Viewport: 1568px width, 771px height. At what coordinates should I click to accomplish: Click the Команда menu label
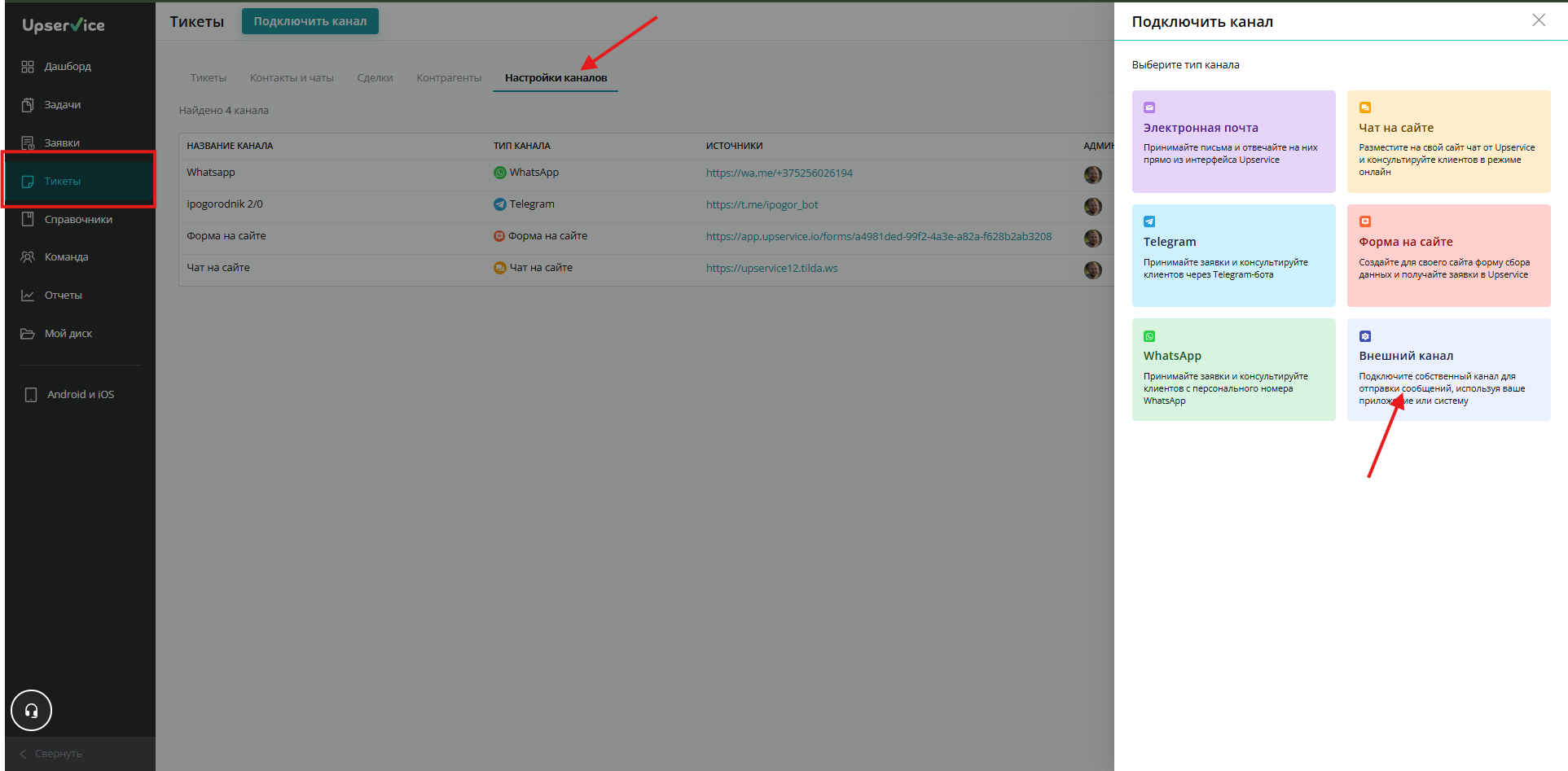click(x=66, y=257)
